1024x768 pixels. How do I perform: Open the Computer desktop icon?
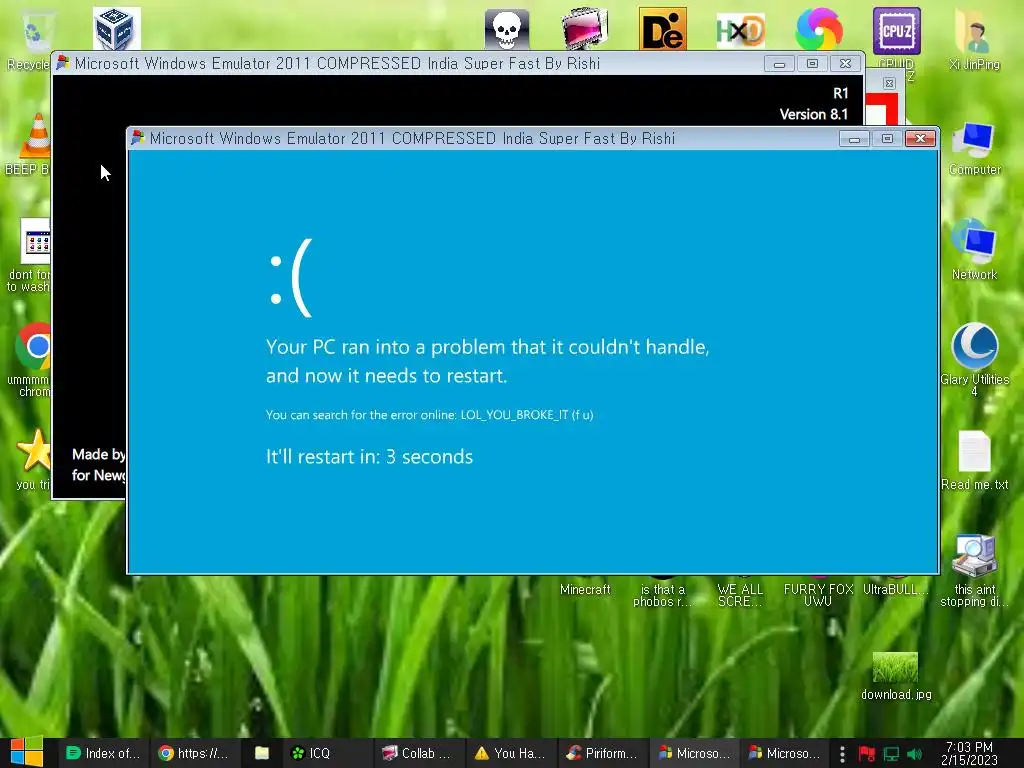tap(974, 148)
